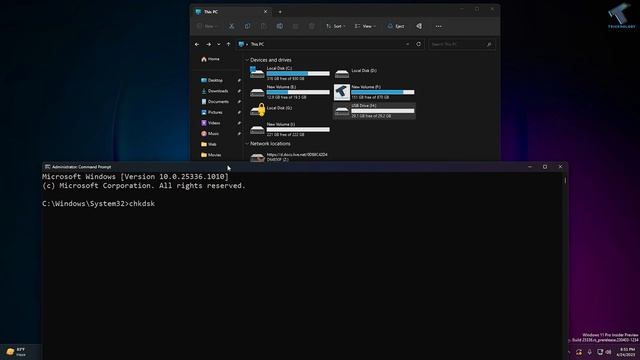Select Documents in the sidebar
Image resolution: width=640 pixels, height=360 pixels.
coord(215,102)
